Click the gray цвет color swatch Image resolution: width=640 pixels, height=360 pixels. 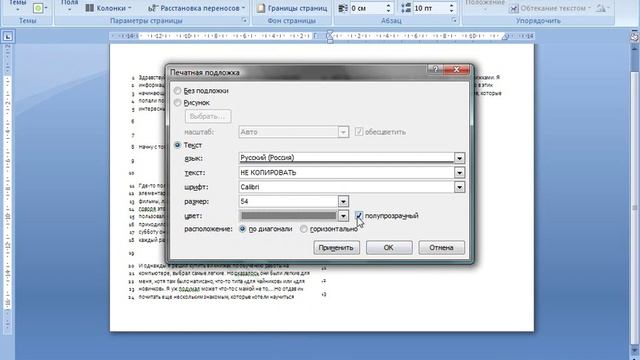[288, 216]
